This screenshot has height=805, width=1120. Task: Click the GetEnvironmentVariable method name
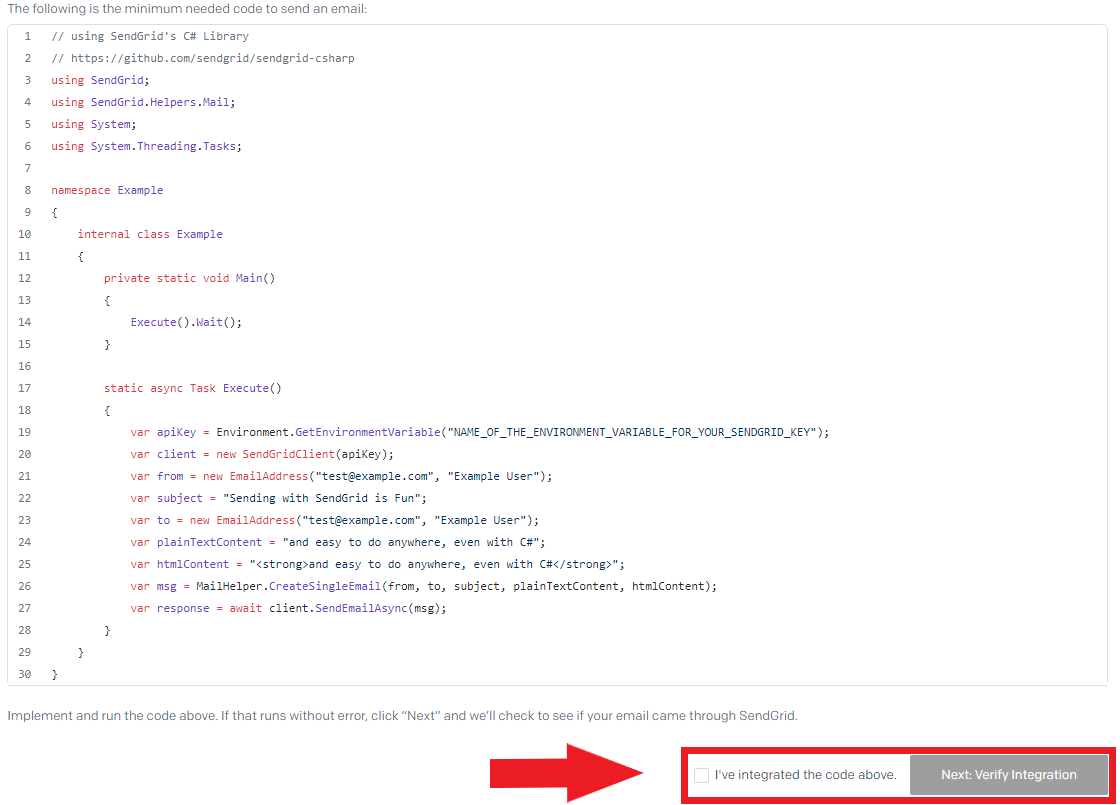(367, 432)
